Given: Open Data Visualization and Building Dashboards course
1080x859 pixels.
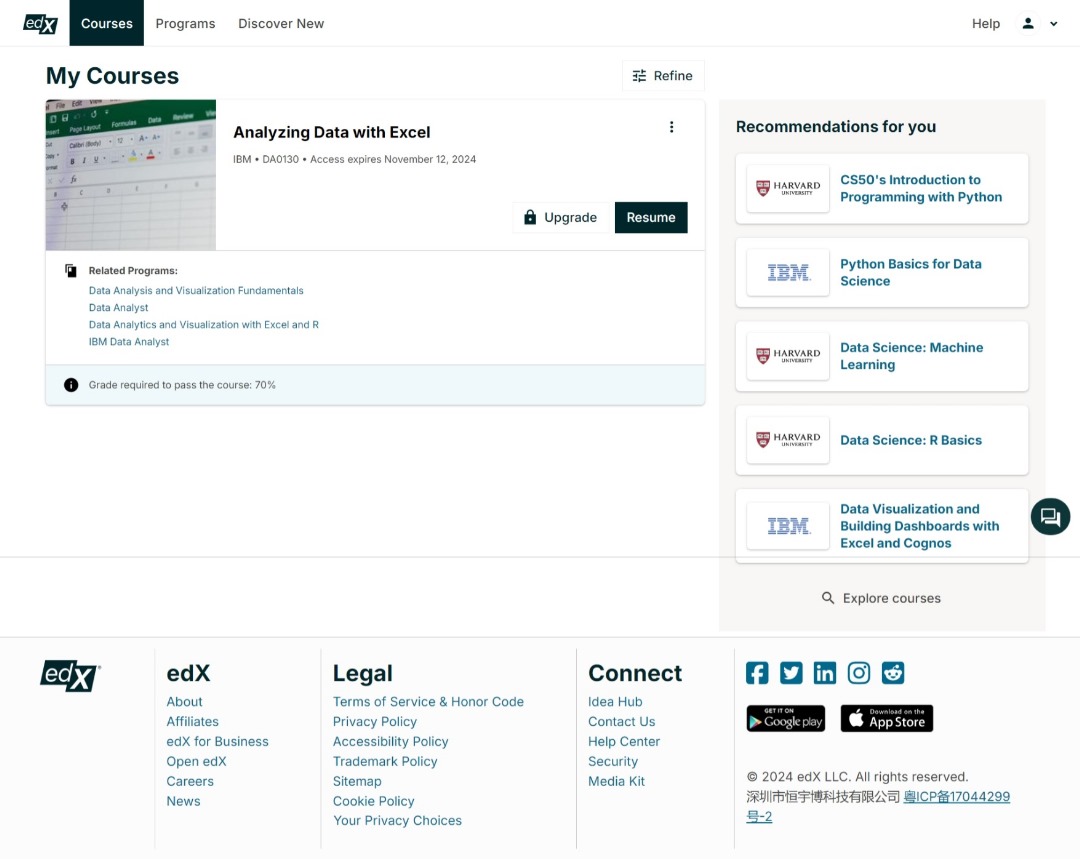Looking at the screenshot, I should click(920, 526).
